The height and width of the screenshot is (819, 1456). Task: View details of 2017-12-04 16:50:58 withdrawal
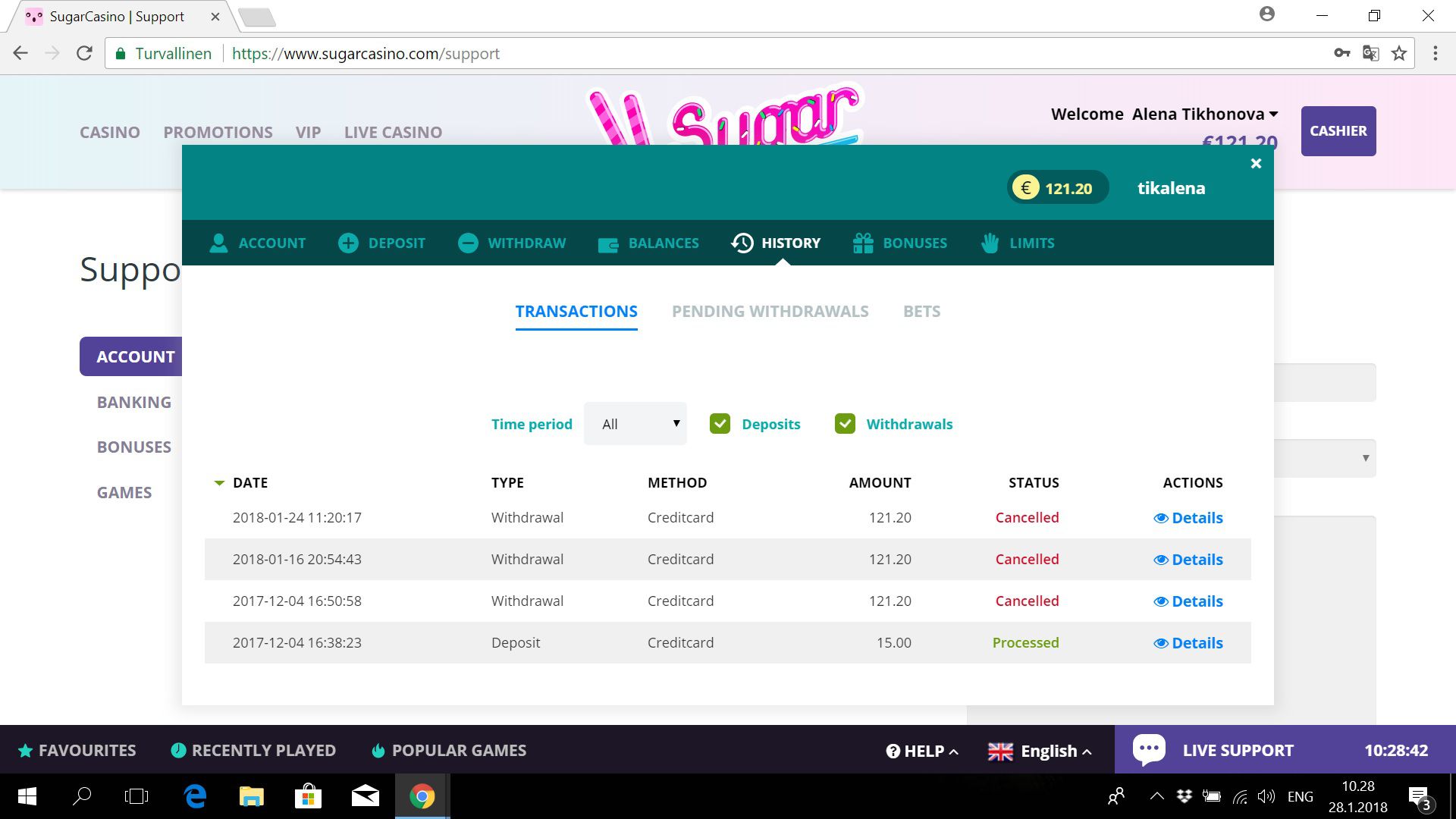coord(1188,601)
